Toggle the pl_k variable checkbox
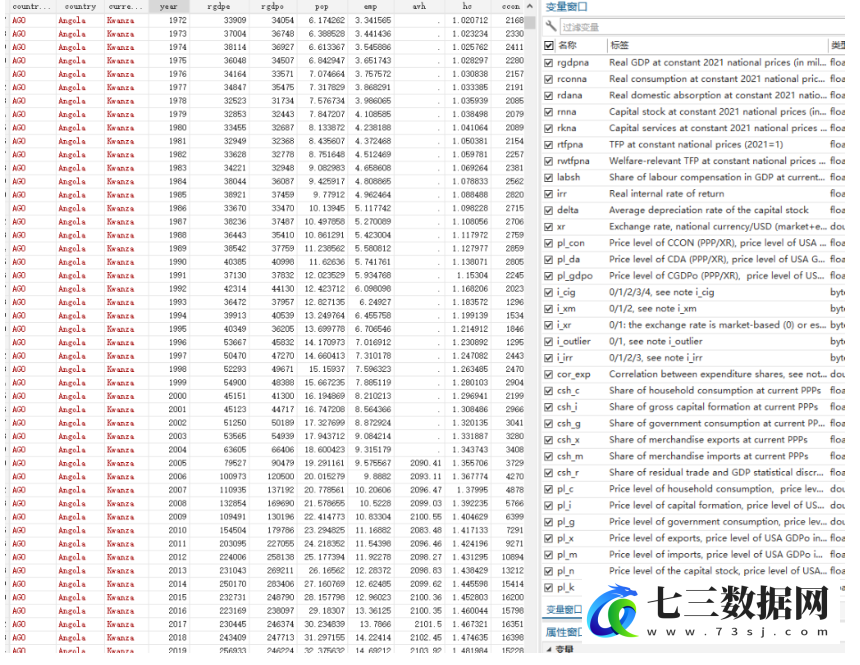The image size is (860, 665). tap(548, 588)
